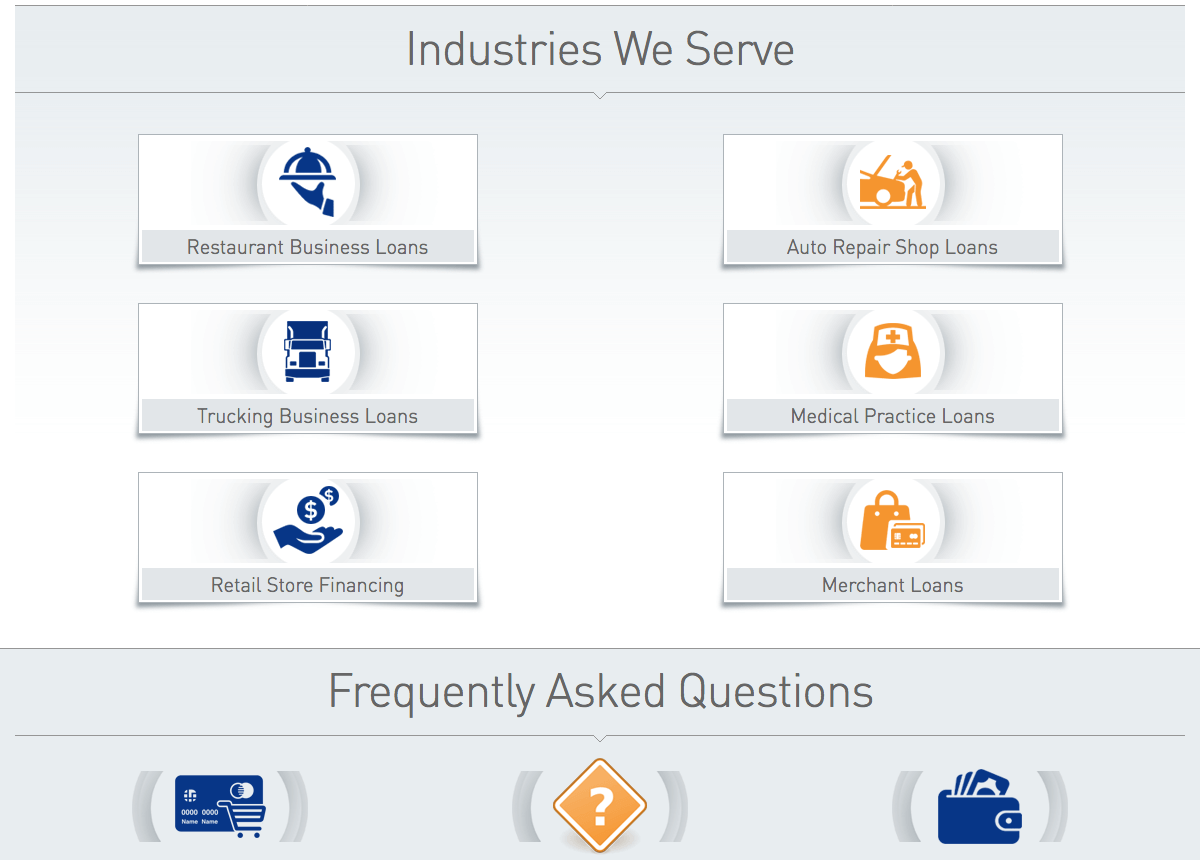Select the credit card shopping cart icon
Screen dimensions: 1200x860
coord(220,807)
